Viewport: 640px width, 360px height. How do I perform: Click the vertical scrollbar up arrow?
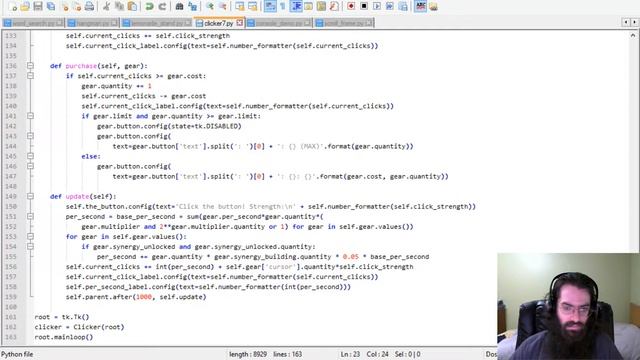pos(633,36)
